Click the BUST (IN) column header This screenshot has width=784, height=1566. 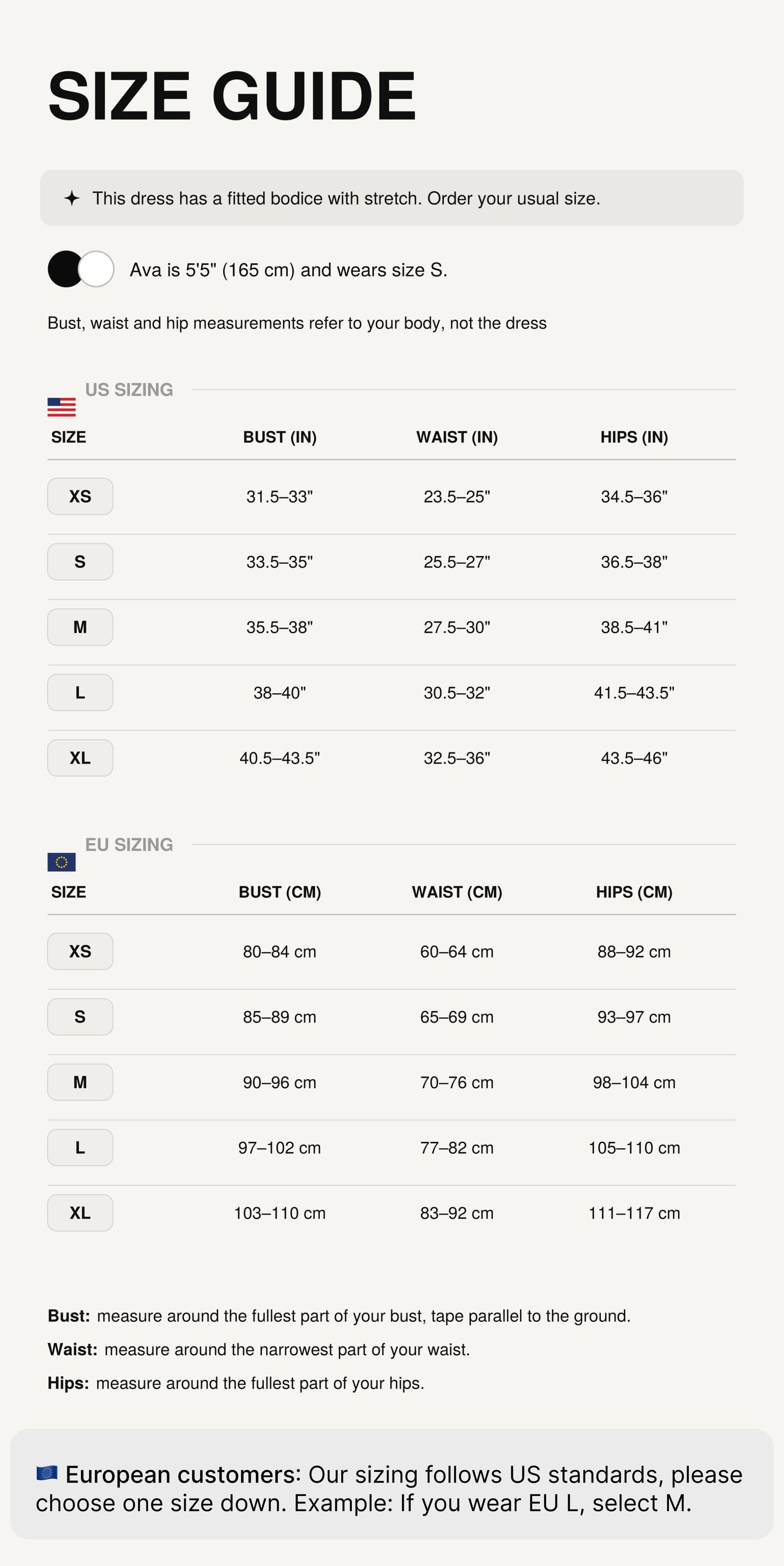pos(280,437)
